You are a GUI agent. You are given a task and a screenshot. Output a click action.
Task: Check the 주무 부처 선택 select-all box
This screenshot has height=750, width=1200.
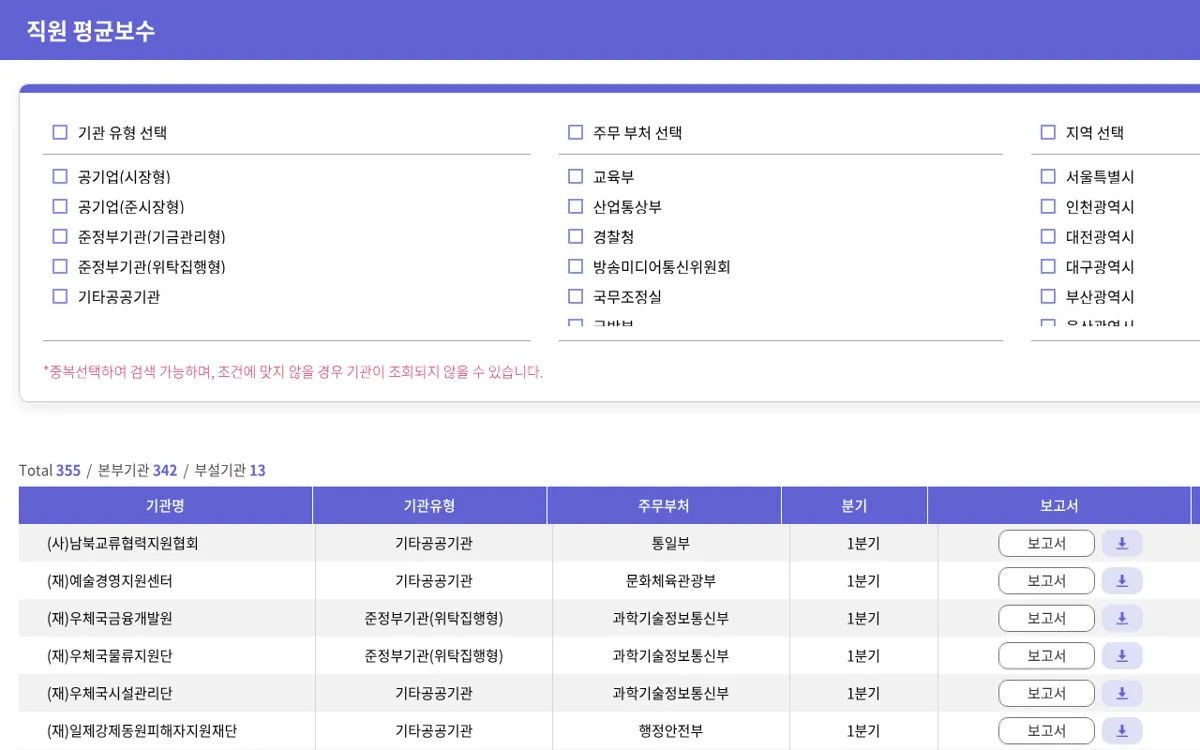tap(575, 132)
